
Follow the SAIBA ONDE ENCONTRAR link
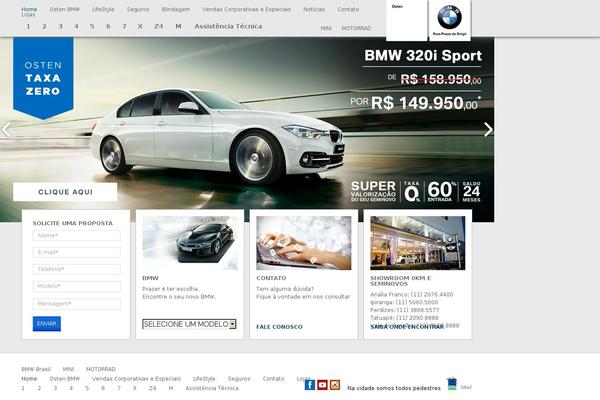407,327
